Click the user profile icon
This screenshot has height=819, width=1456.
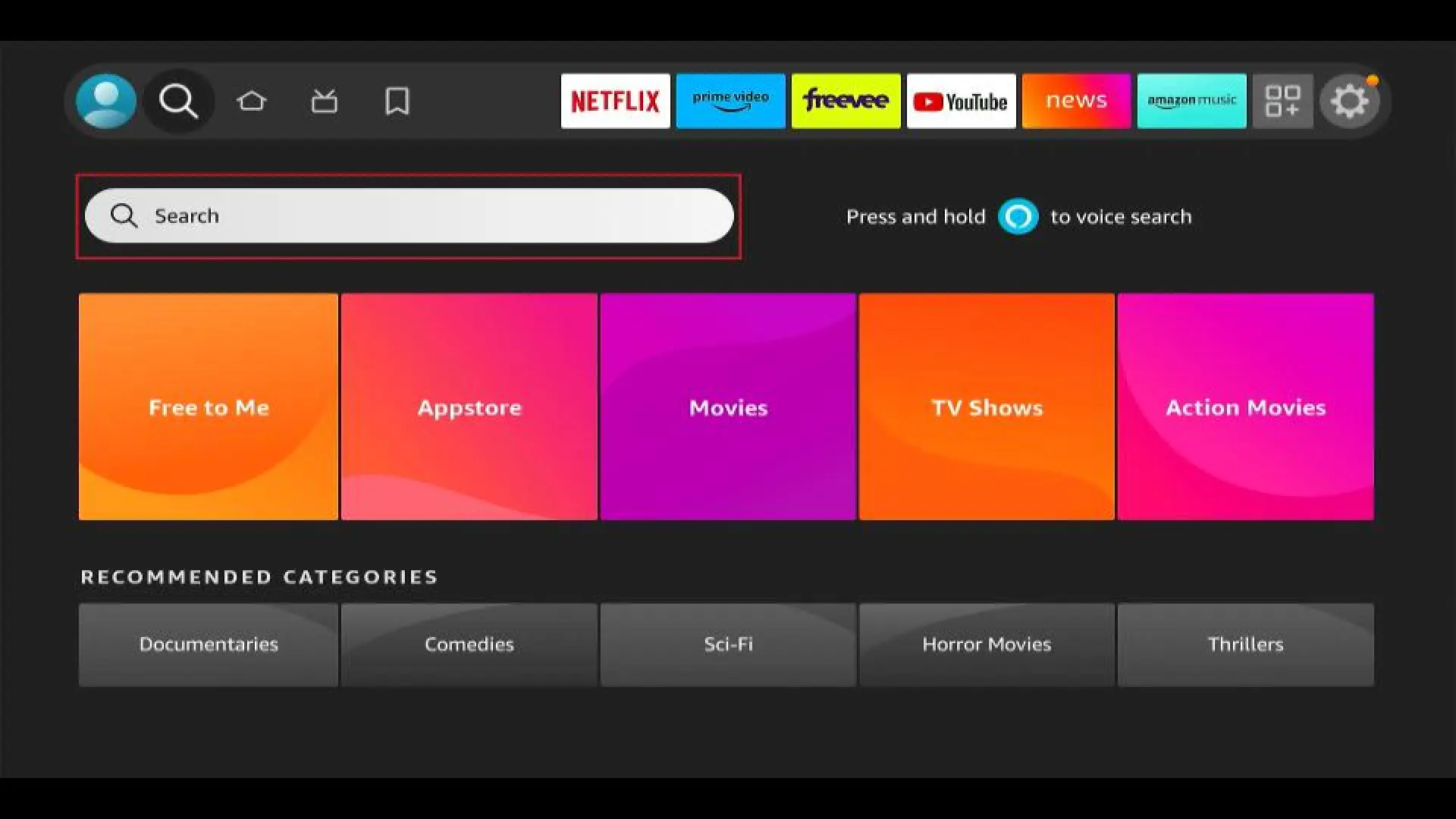point(106,100)
